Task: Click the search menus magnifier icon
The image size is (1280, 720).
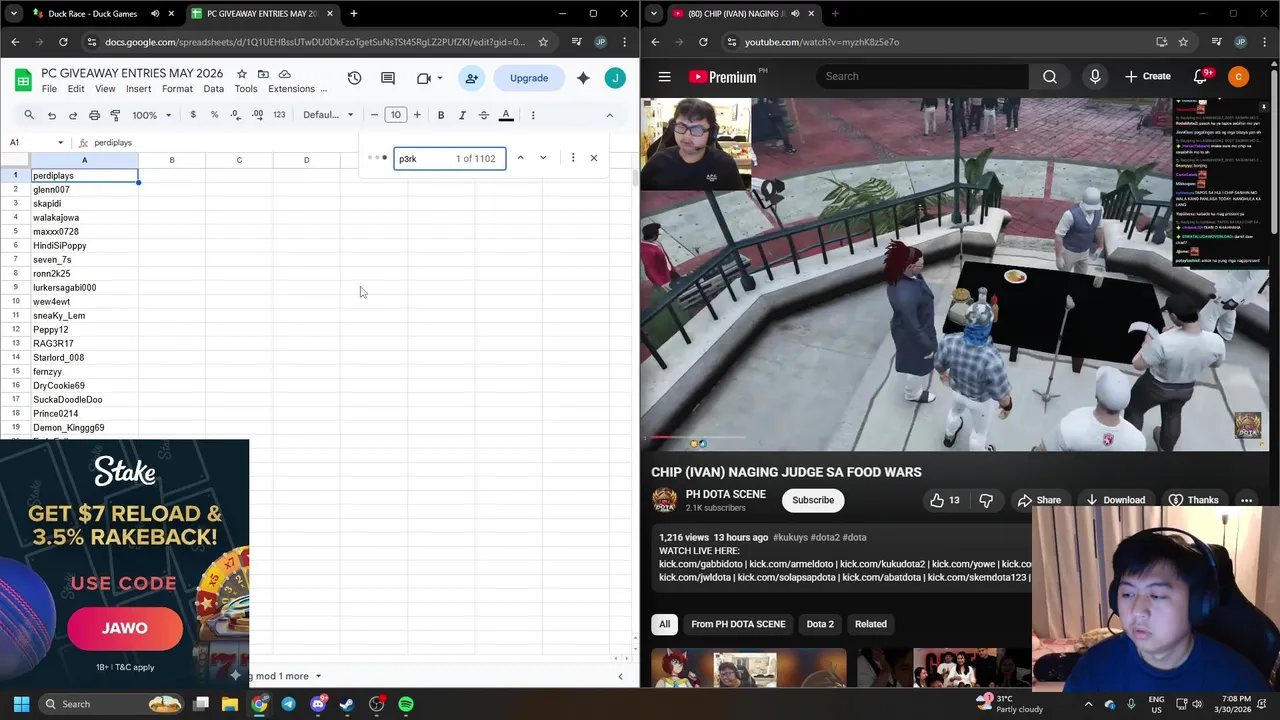Action: point(29,115)
